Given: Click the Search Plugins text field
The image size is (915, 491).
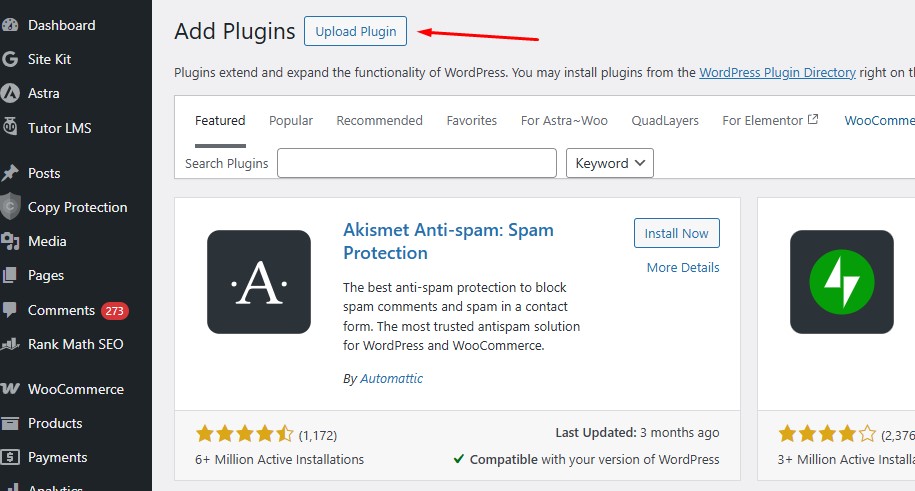Looking at the screenshot, I should pos(416,163).
